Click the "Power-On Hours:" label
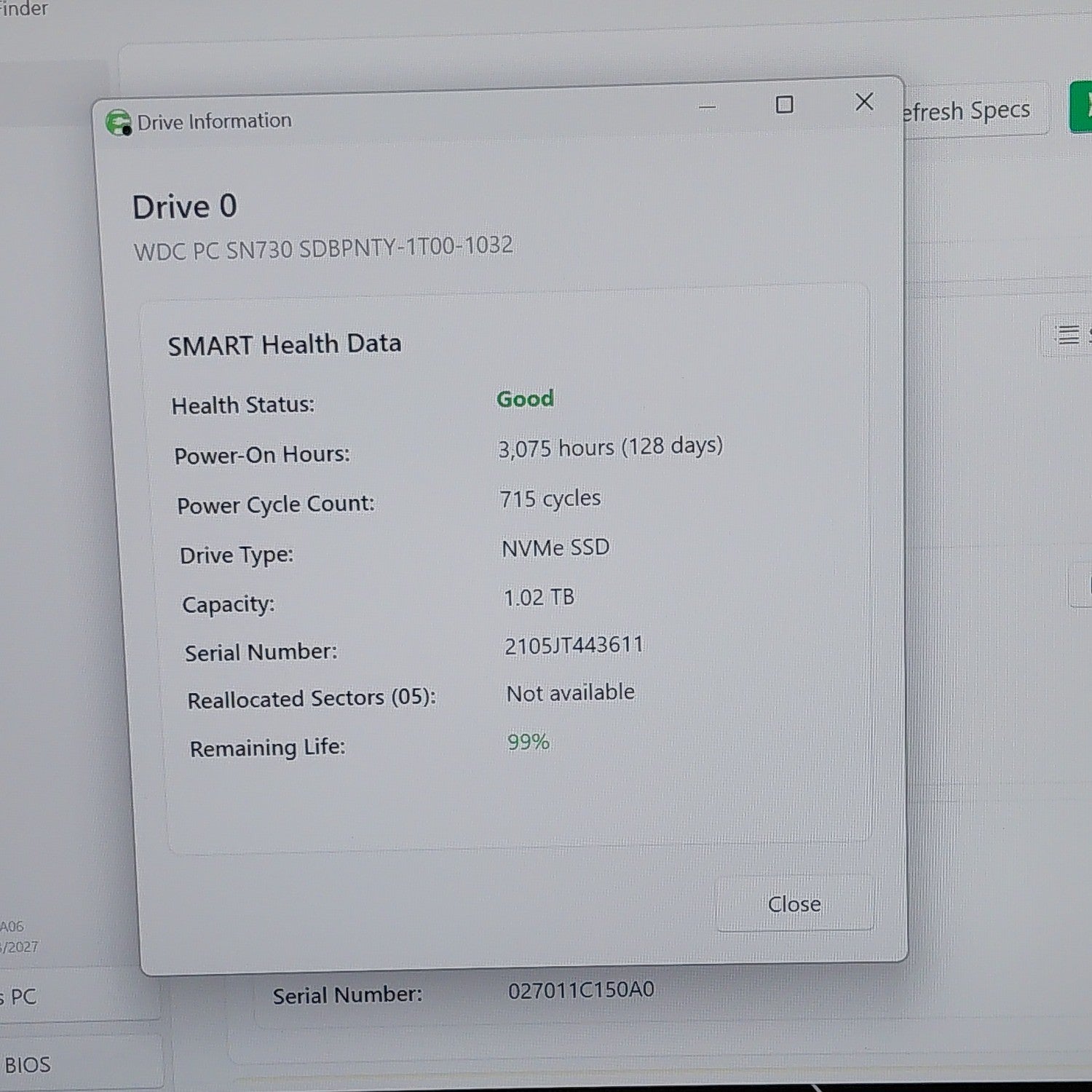The height and width of the screenshot is (1092, 1092). pyautogui.click(x=262, y=455)
